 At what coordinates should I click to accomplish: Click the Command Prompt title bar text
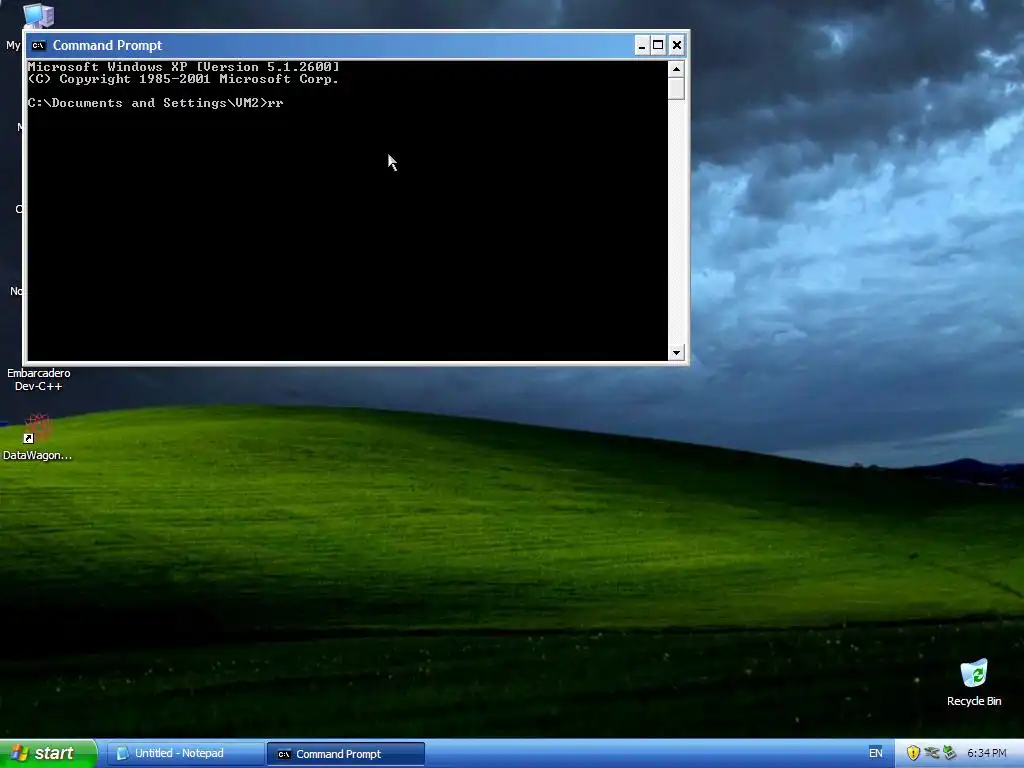pyautogui.click(x=108, y=45)
